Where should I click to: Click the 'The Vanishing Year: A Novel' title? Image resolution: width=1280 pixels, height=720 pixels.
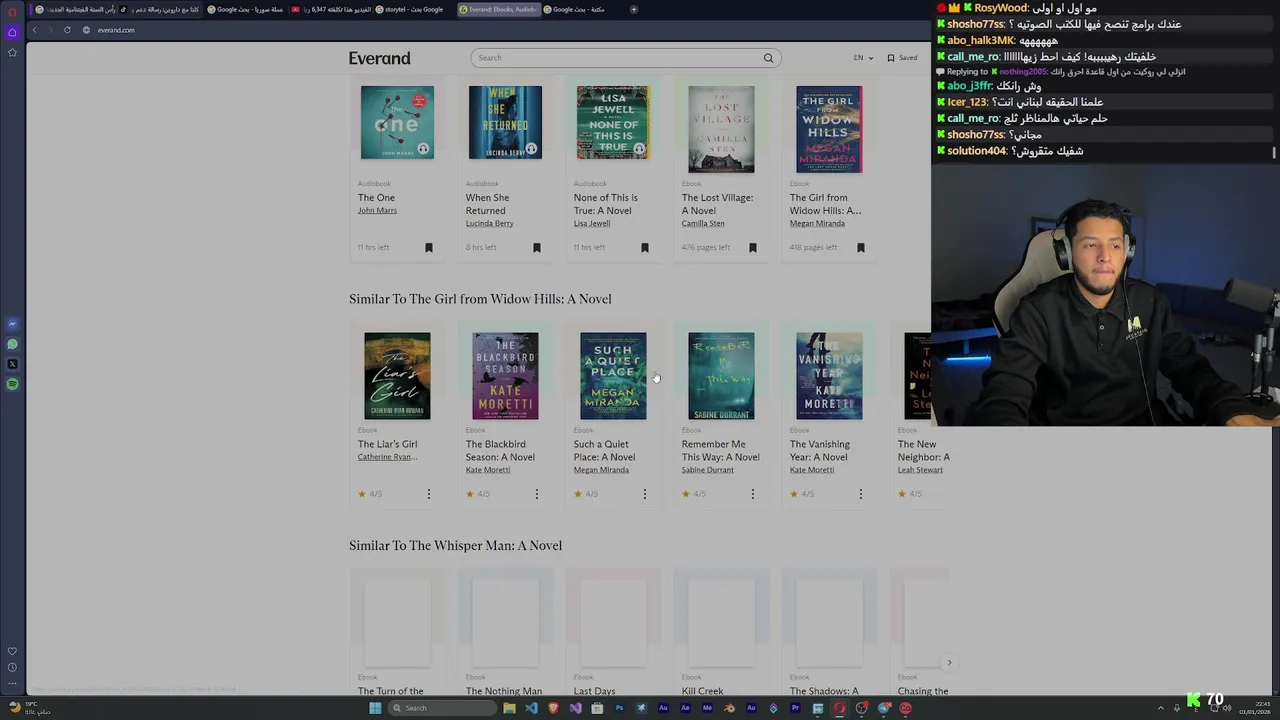[820, 451]
